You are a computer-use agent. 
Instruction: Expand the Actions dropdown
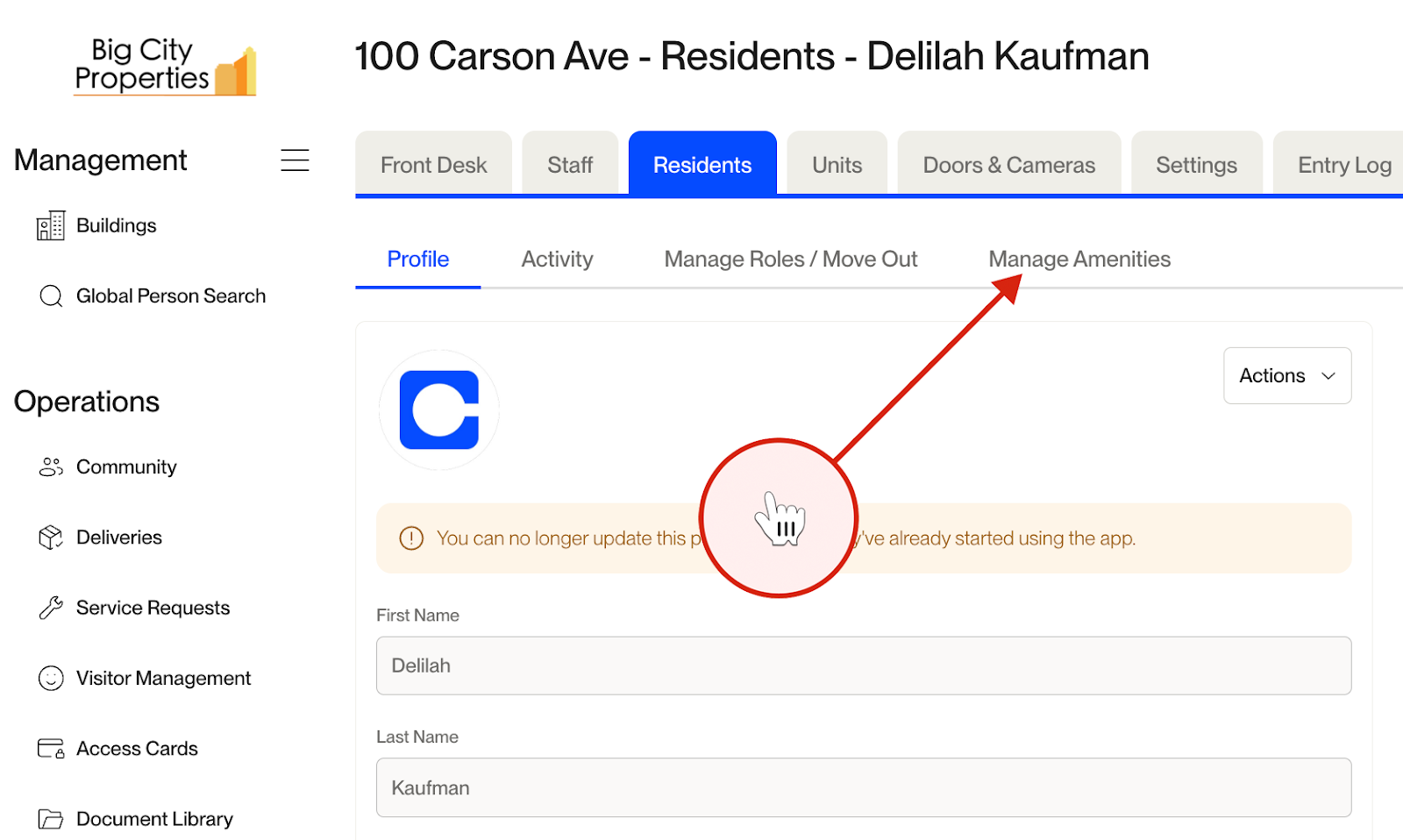[1287, 375]
